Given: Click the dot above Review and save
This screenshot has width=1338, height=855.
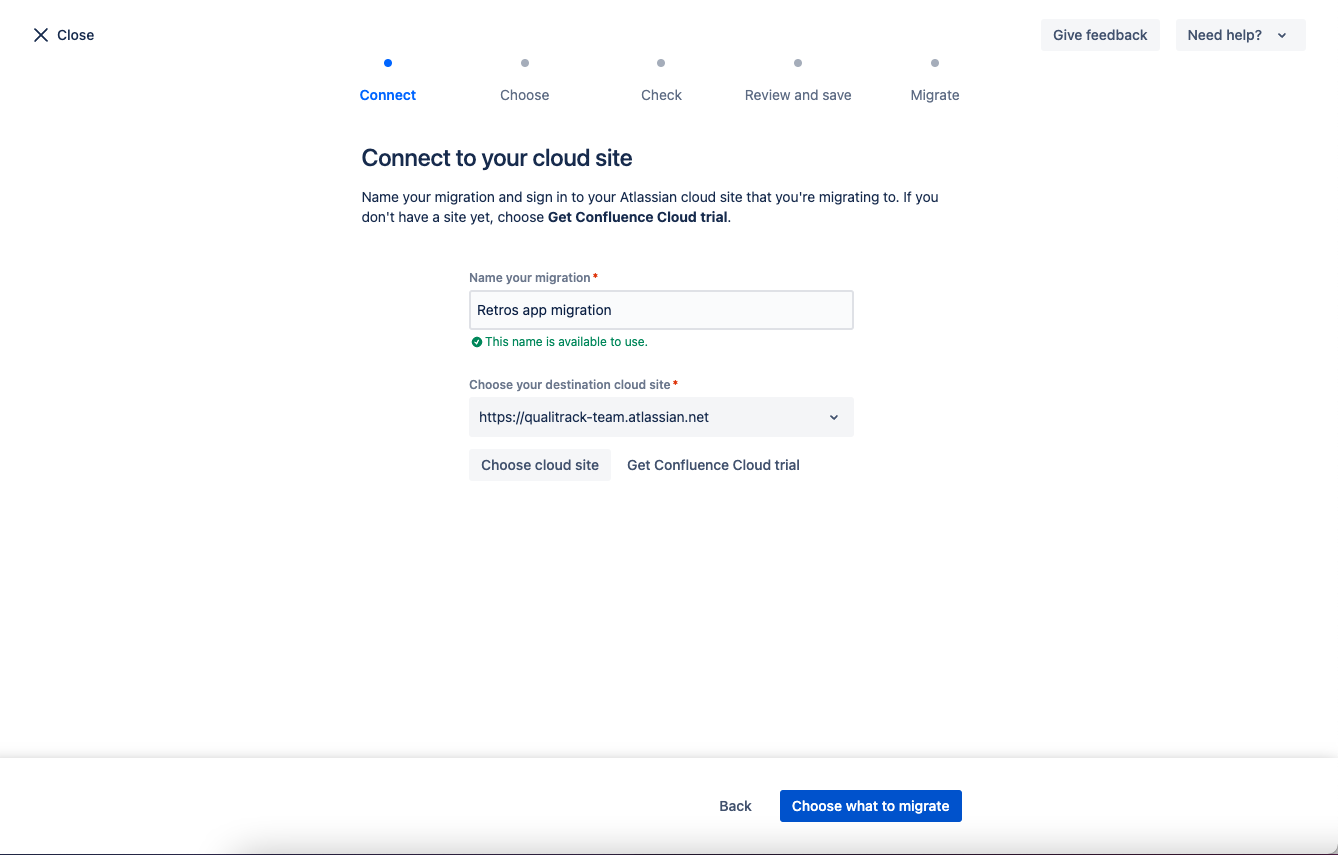Looking at the screenshot, I should click(x=798, y=63).
